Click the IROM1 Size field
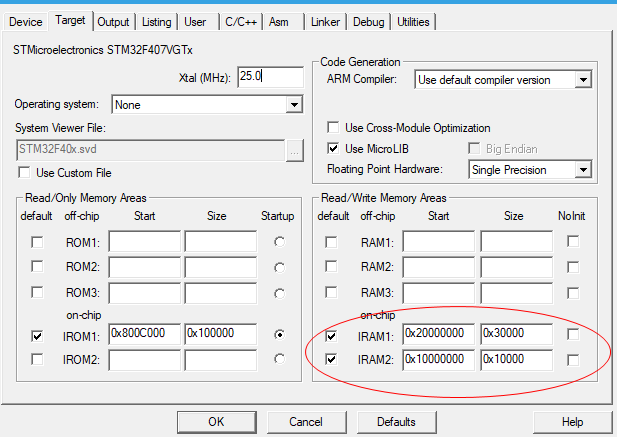 (x=221, y=334)
